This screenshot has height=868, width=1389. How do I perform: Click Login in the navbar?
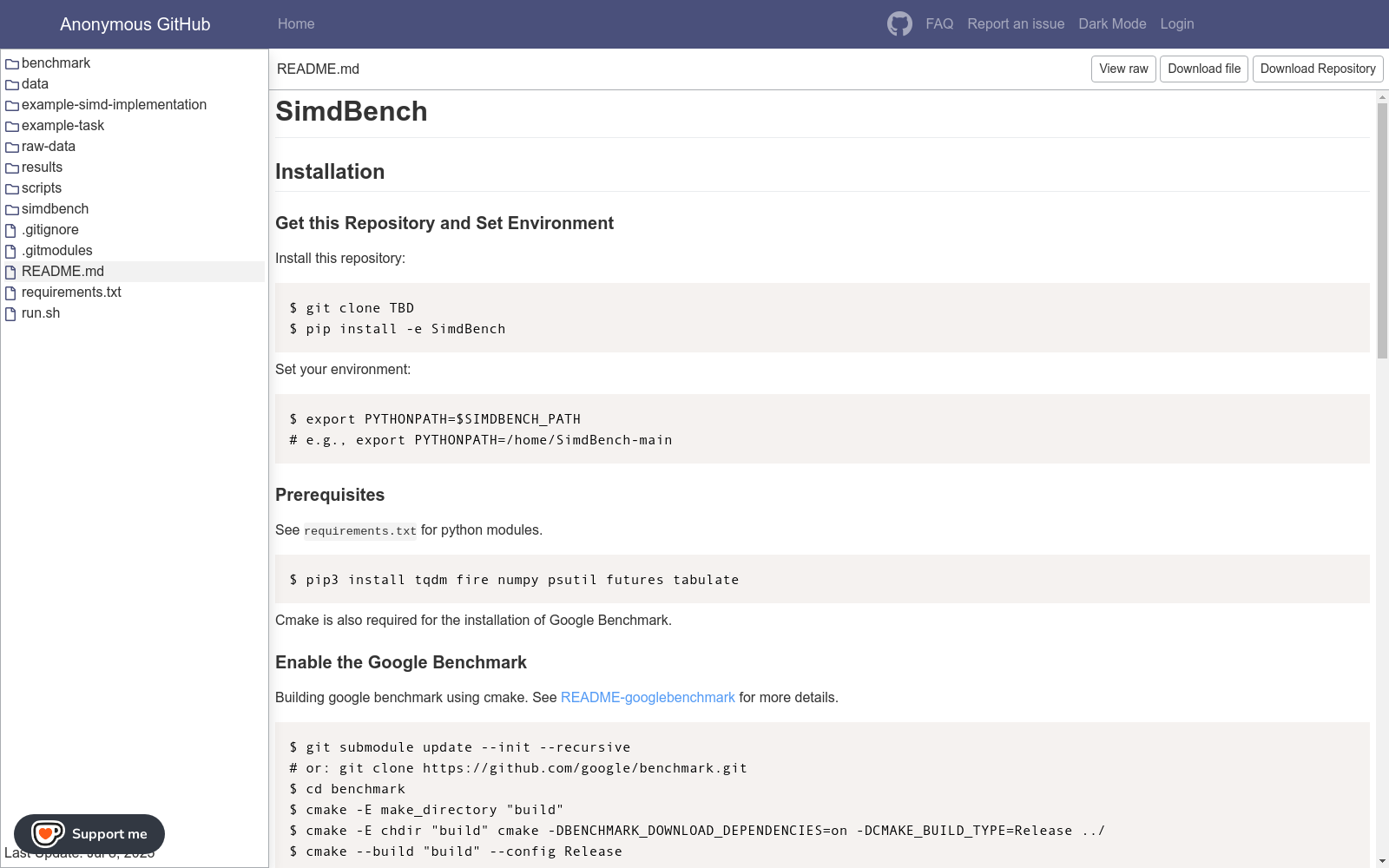(1177, 24)
